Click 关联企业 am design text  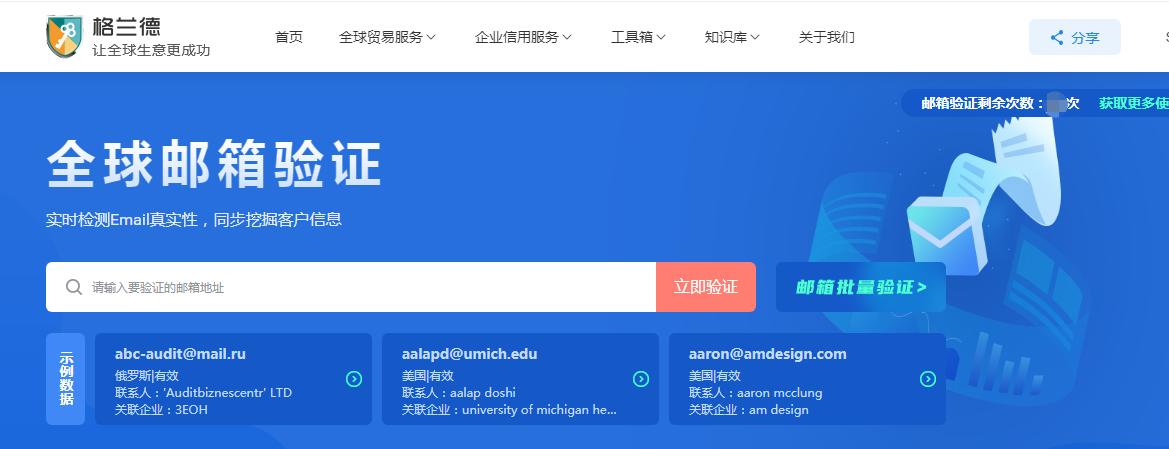coord(749,409)
